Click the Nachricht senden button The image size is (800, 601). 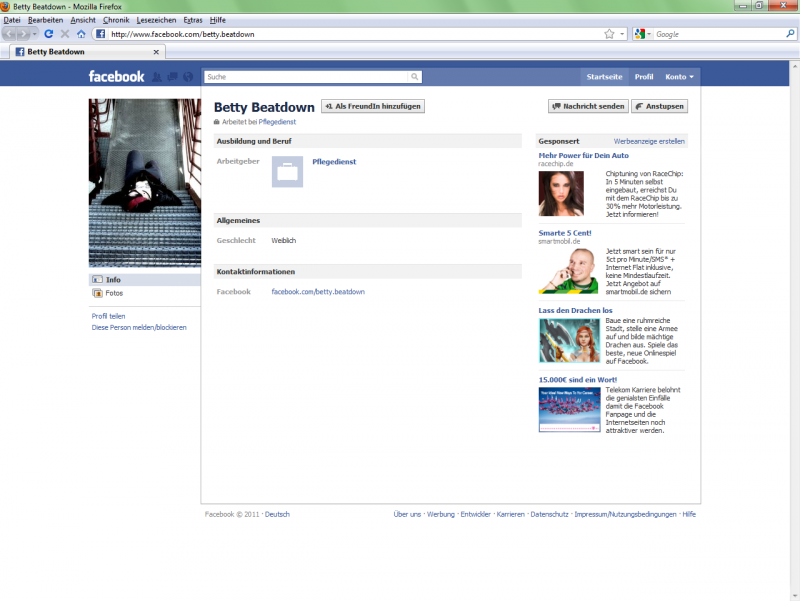pos(588,106)
